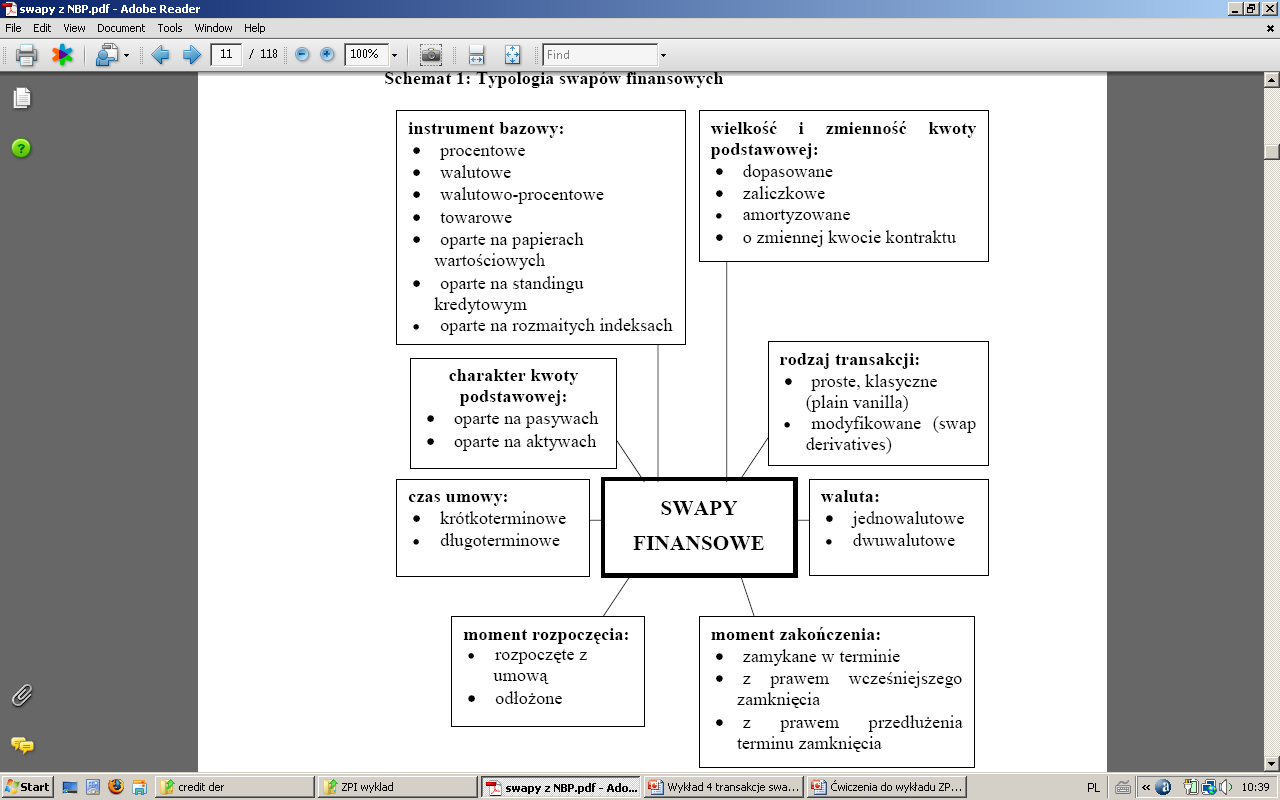This screenshot has height=800, width=1280.
Task: Click the Fit Width scrolling icon
Action: pos(477,55)
